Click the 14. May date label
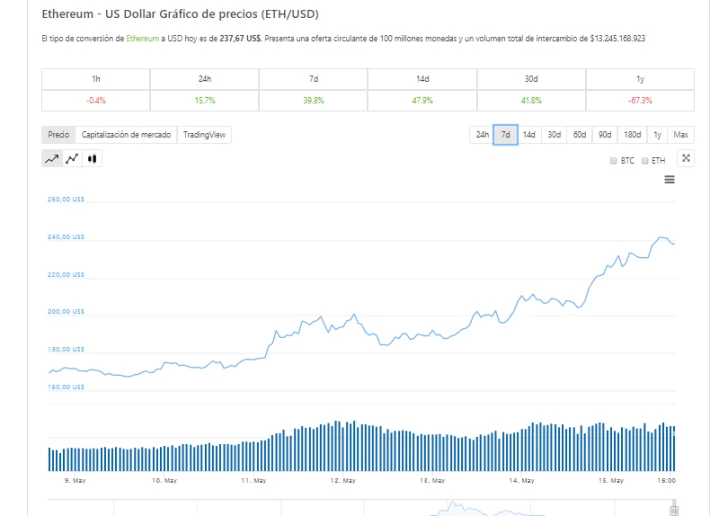The width and height of the screenshot is (710, 516). click(x=522, y=481)
